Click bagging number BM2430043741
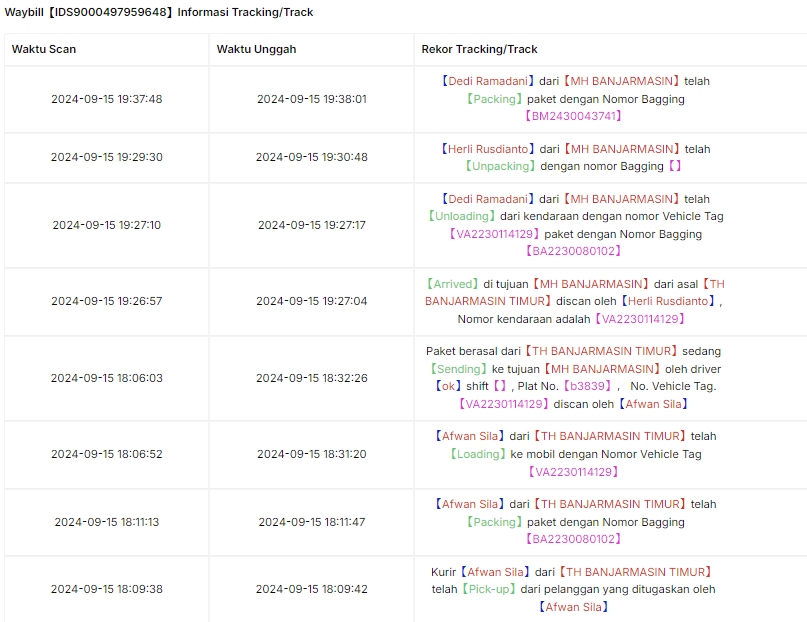The height and width of the screenshot is (622, 807). coord(573,116)
